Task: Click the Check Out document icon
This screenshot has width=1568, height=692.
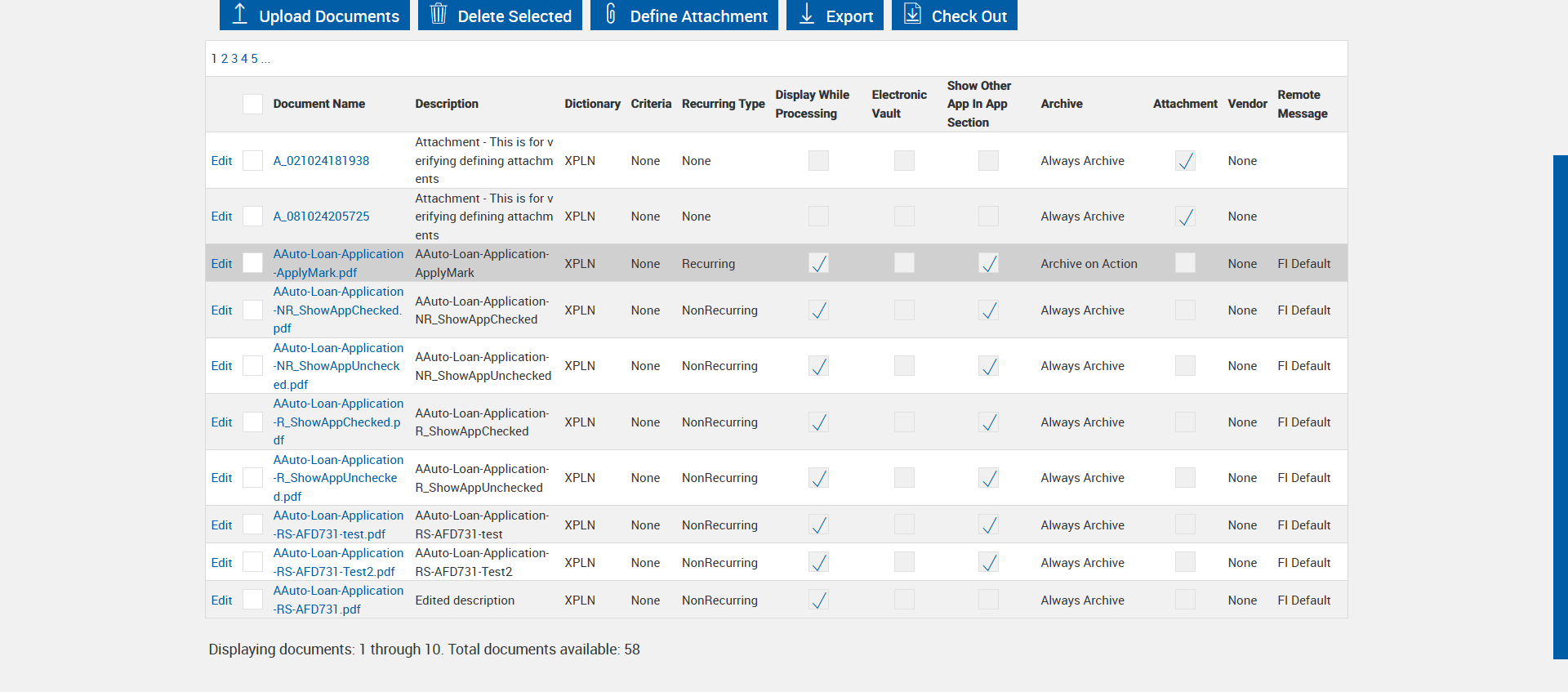Action: point(912,14)
